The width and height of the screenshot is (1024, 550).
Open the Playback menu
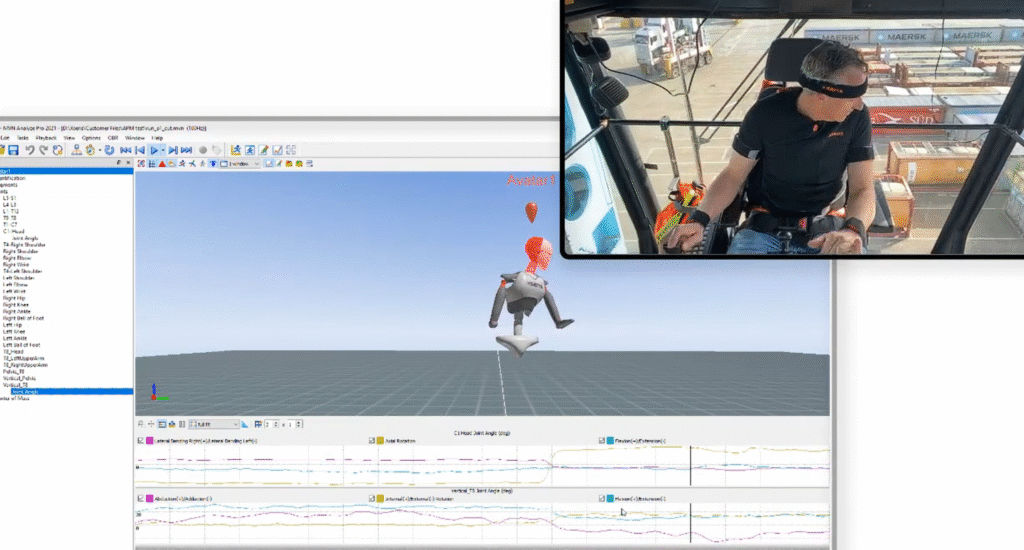pyautogui.click(x=46, y=137)
